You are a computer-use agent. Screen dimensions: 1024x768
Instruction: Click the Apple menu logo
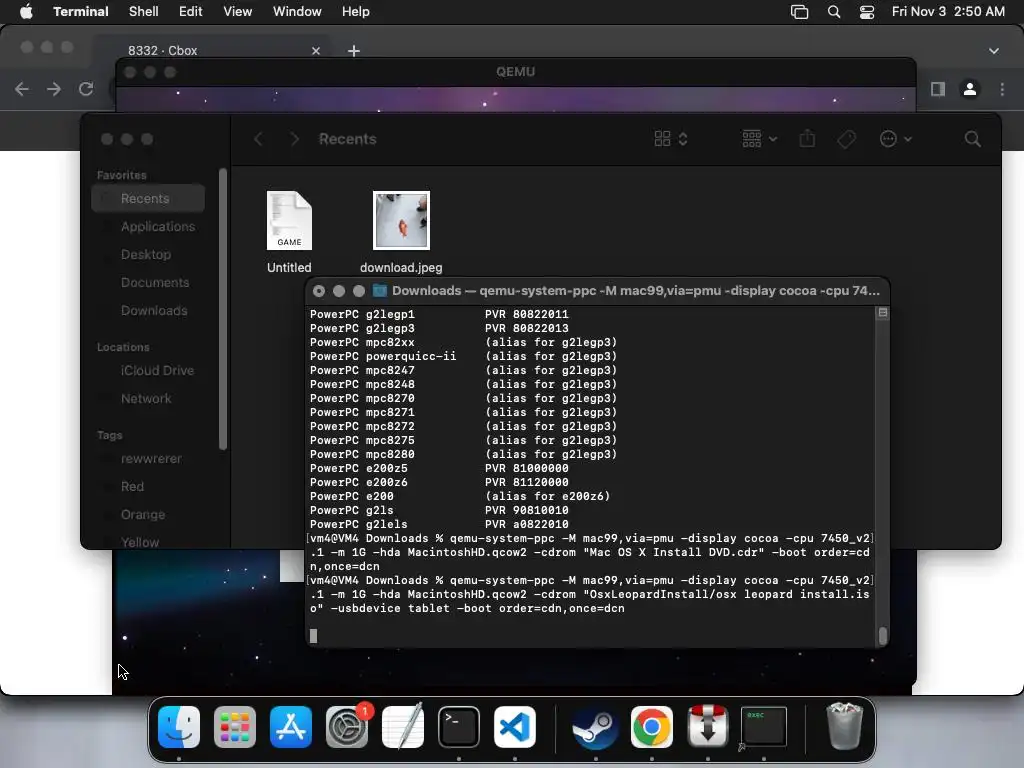click(x=26, y=12)
